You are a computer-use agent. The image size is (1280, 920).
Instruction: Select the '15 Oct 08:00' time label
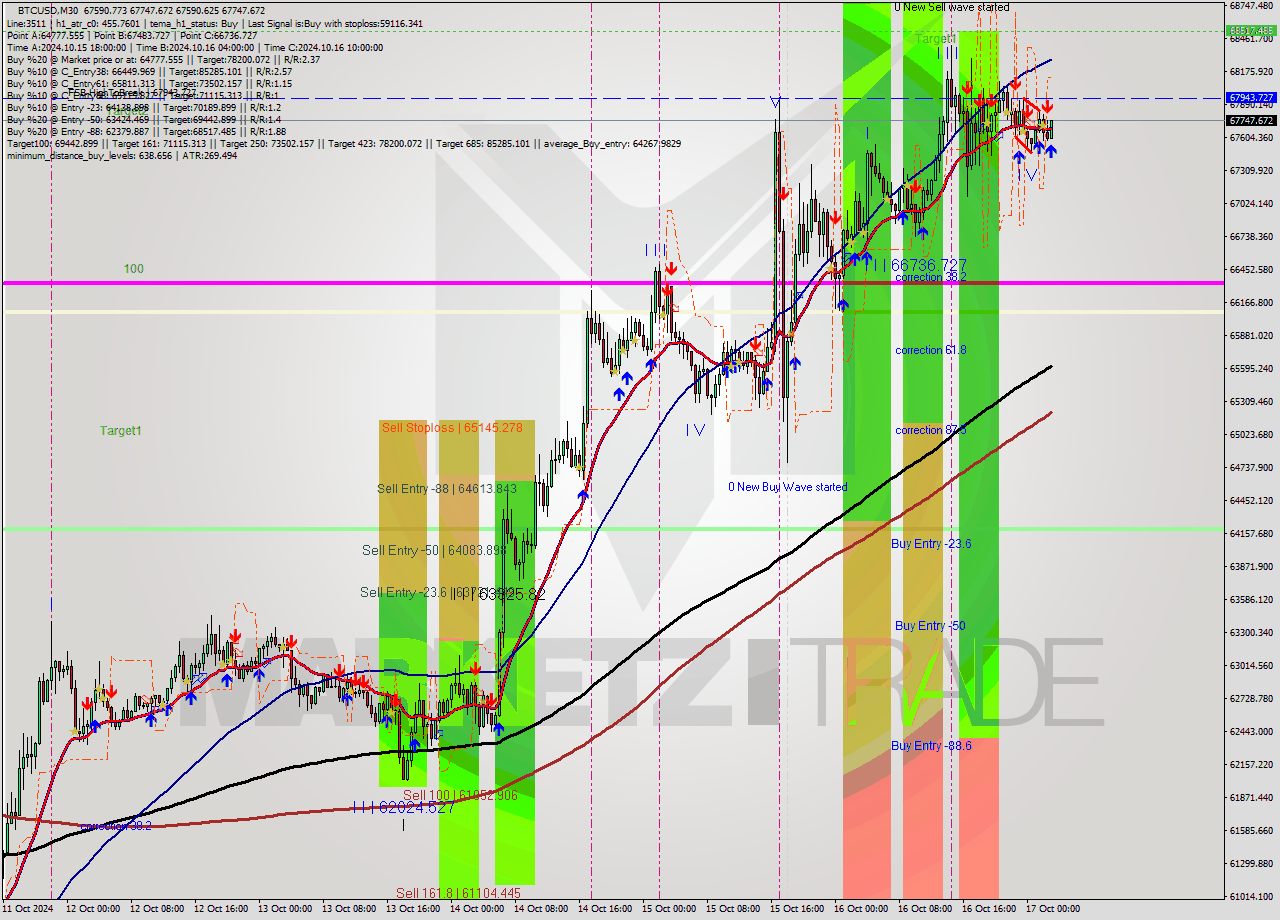pyautogui.click(x=732, y=909)
